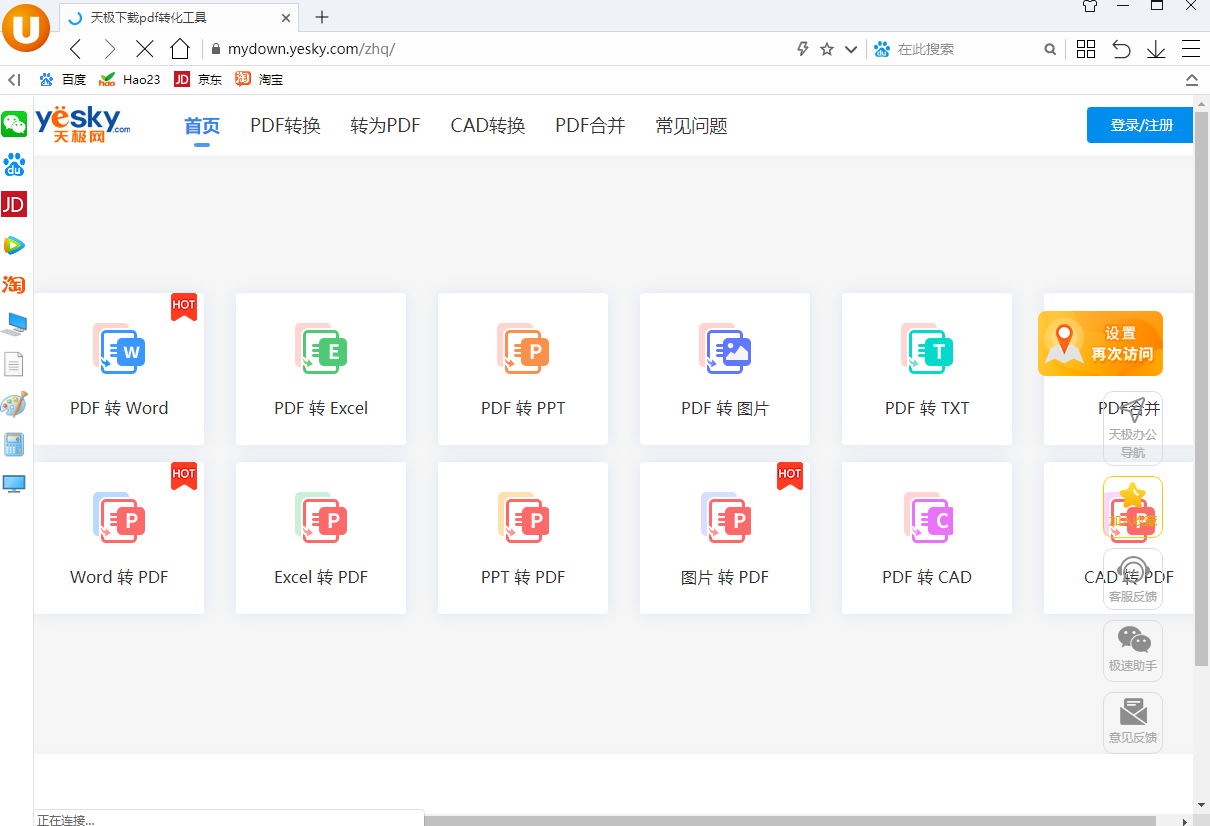The height and width of the screenshot is (826, 1210).
Task: Open the paint palette sidebar icon
Action: [14, 404]
